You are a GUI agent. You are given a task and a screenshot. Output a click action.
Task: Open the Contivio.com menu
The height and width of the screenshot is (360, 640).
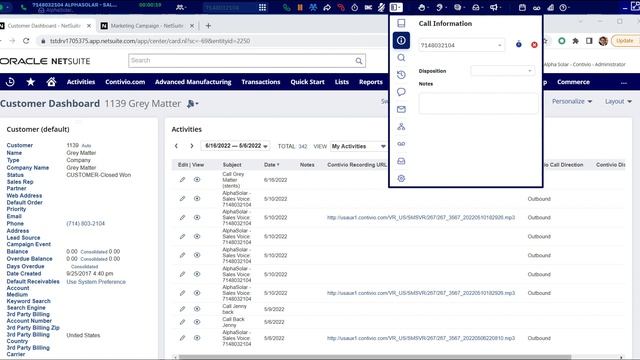[x=125, y=82]
